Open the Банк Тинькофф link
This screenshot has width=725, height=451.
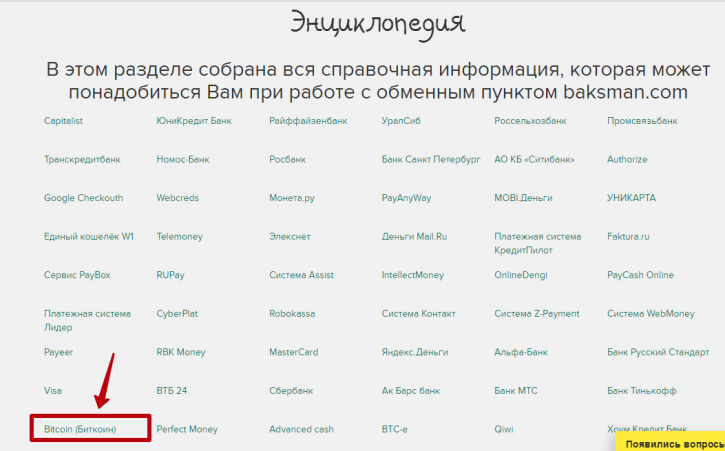pos(641,391)
